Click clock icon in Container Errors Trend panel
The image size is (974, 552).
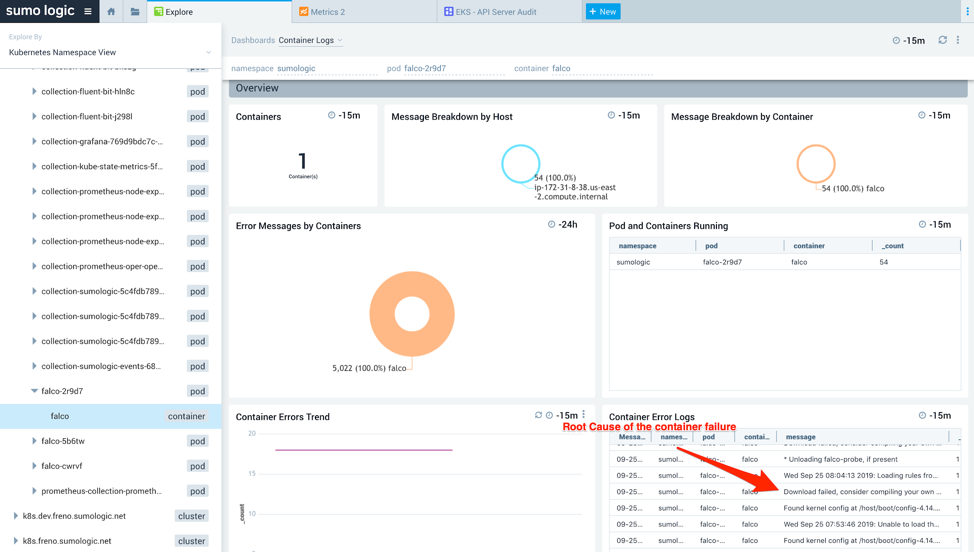click(x=550, y=415)
